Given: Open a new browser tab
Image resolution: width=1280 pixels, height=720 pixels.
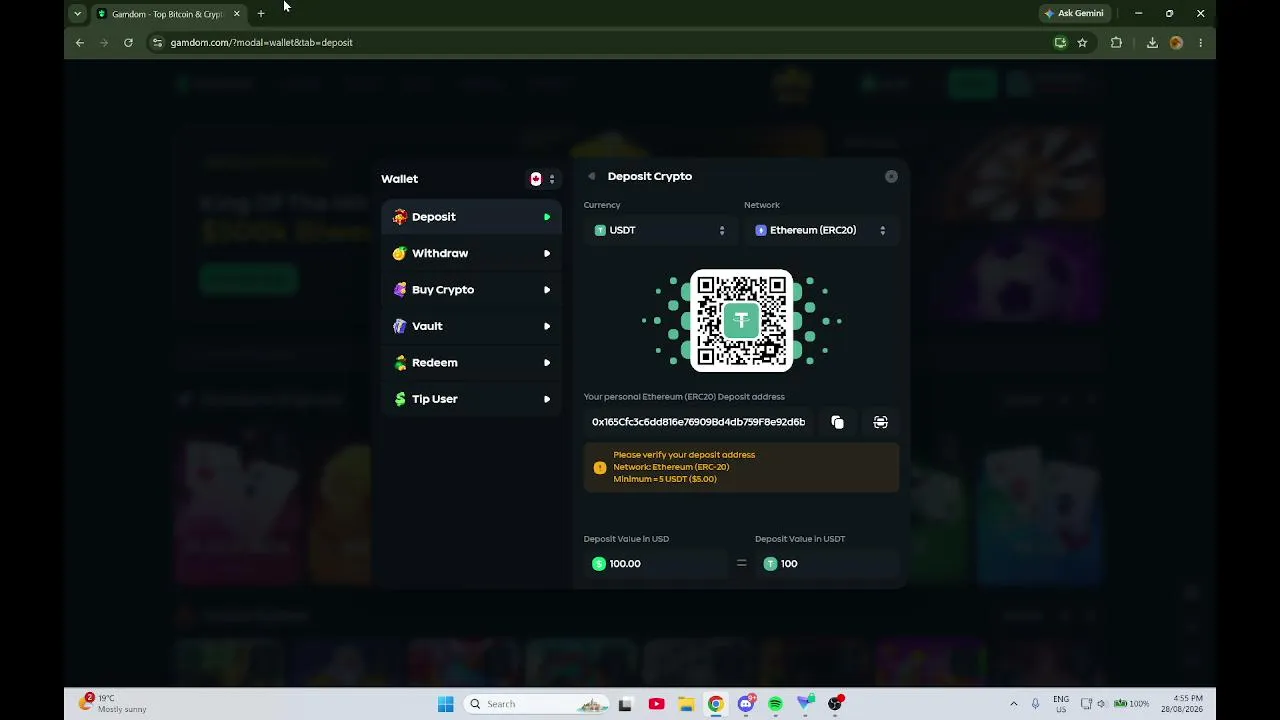Looking at the screenshot, I should coord(261,14).
